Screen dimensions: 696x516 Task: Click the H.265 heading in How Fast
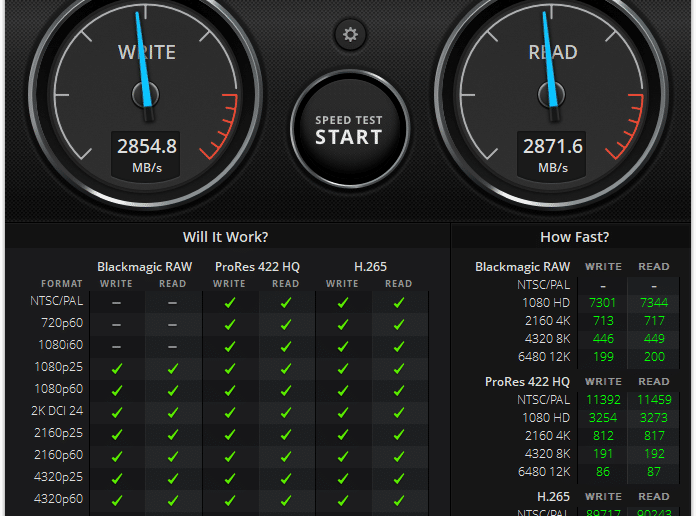[554, 496]
